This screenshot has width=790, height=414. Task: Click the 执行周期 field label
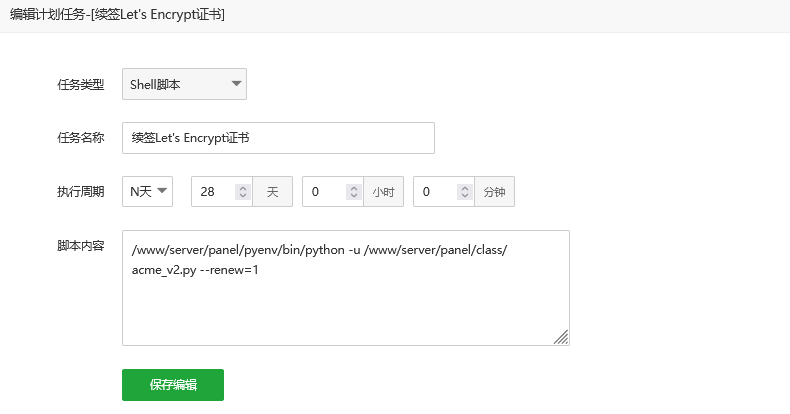(x=81, y=191)
